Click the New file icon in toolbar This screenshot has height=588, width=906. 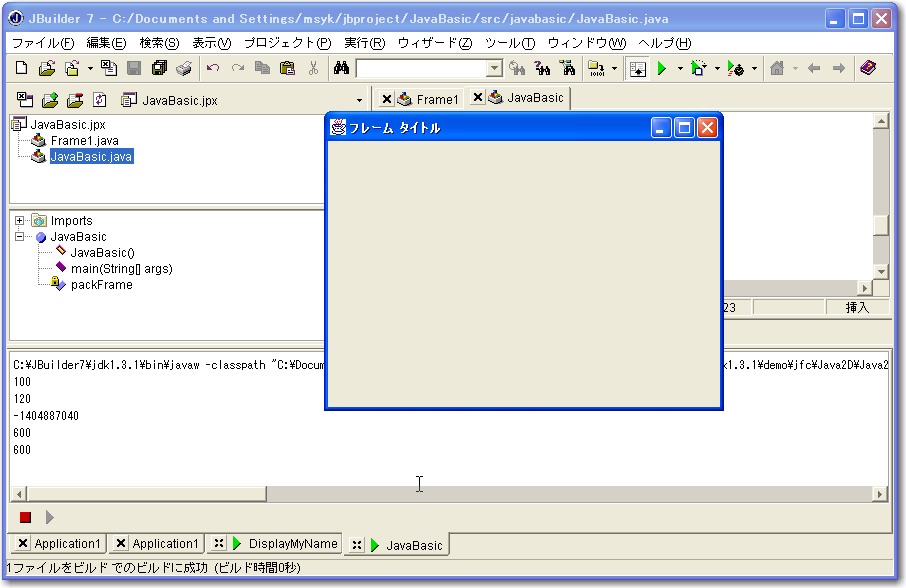click(22, 68)
